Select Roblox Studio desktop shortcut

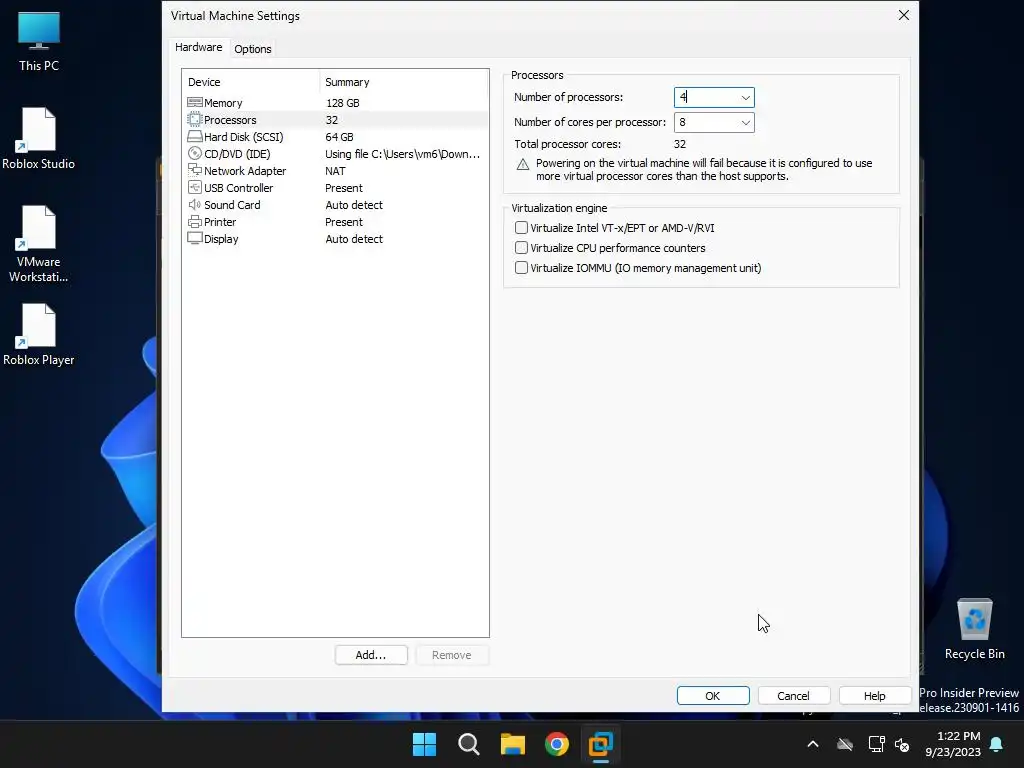(x=39, y=139)
